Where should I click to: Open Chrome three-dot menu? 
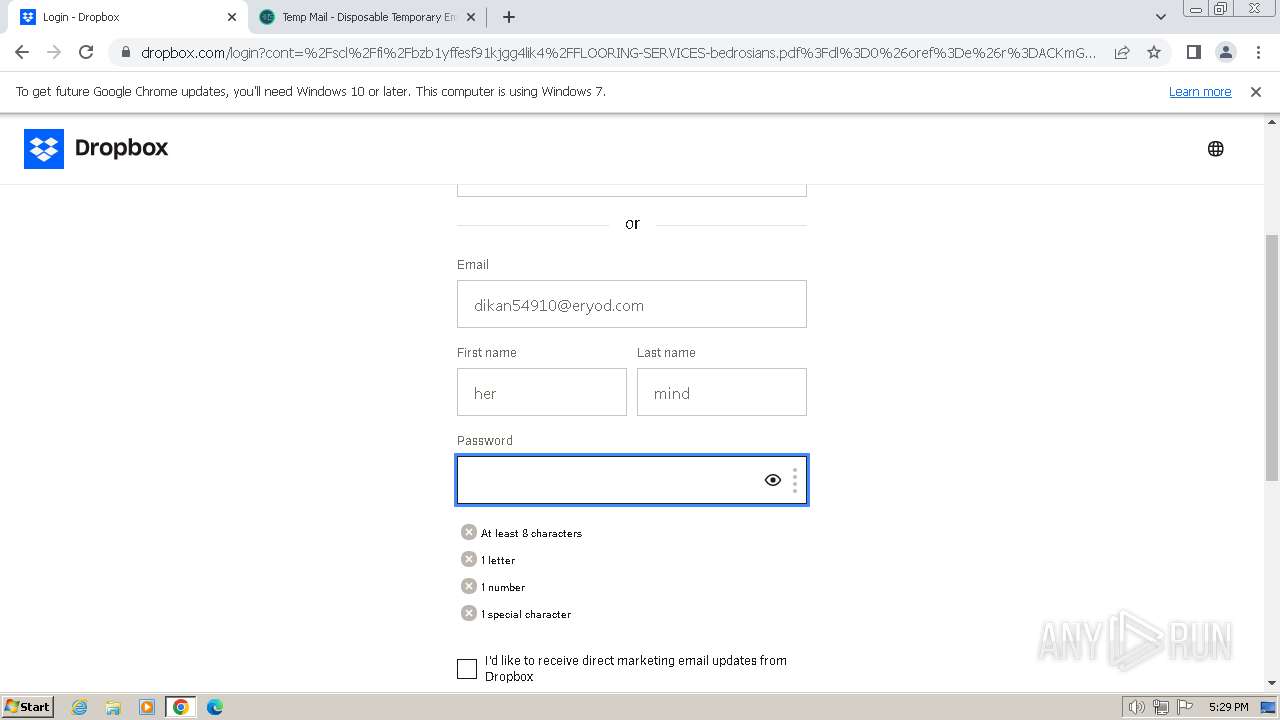[1258, 52]
